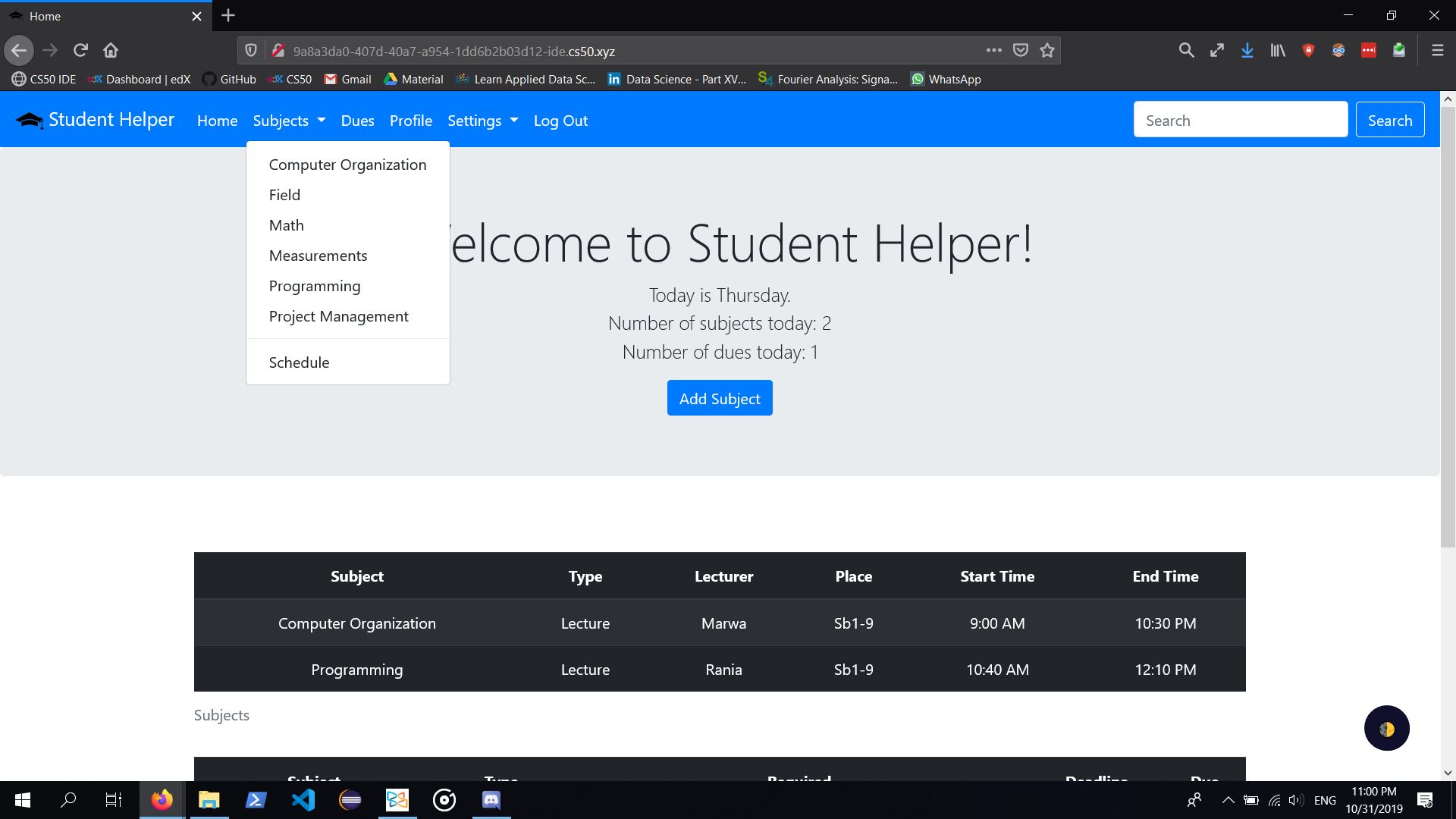The width and height of the screenshot is (1456, 819).
Task: Open CS50 IDE bookmark
Action: pos(44,79)
